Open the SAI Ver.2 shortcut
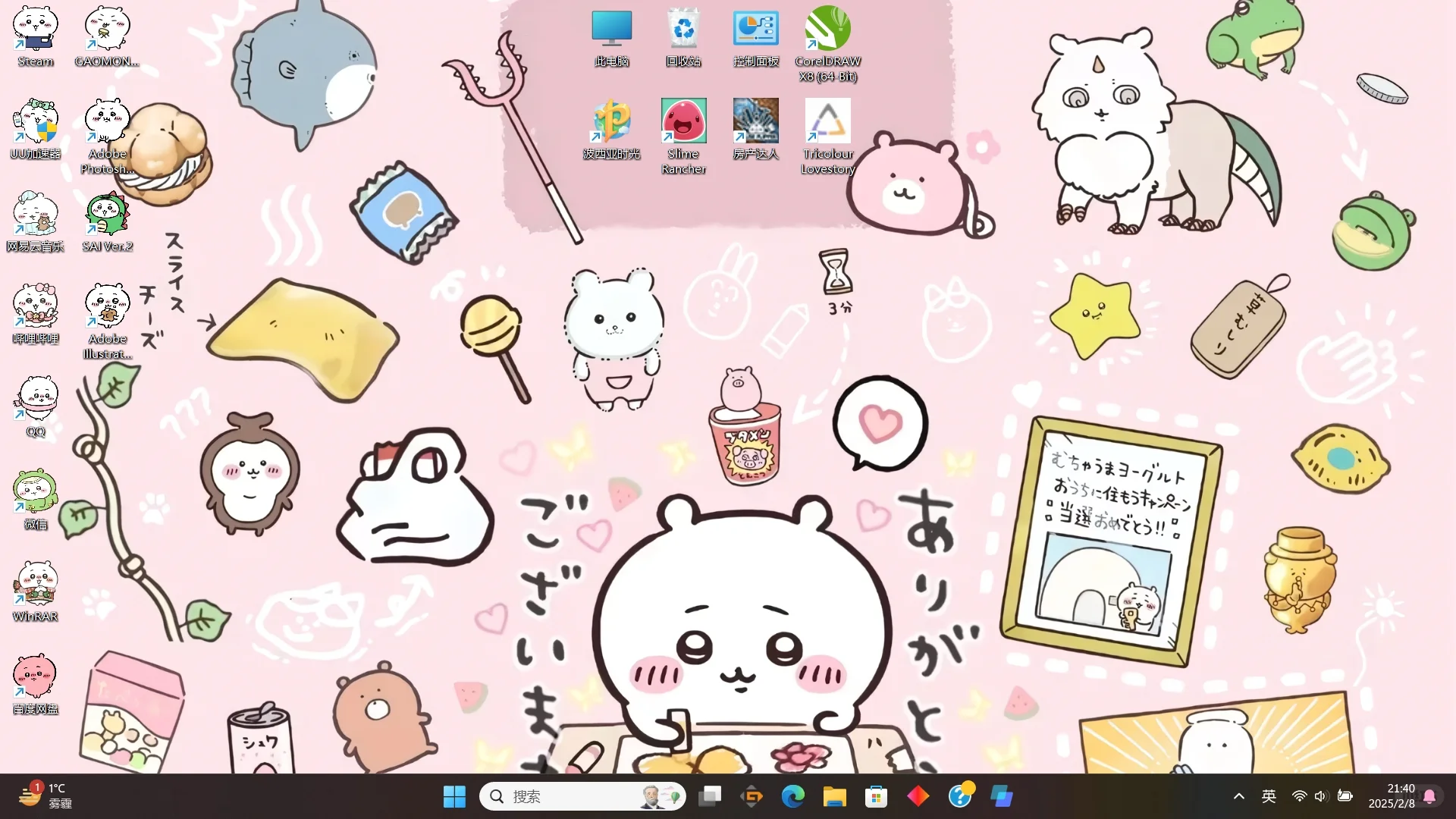1456x819 pixels. 107,215
